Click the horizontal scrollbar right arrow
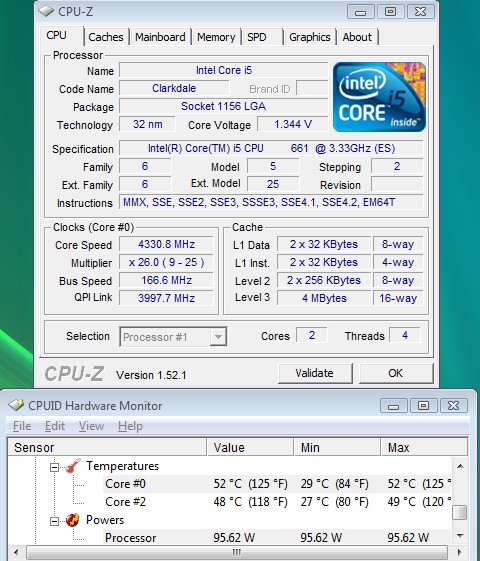 [460, 552]
